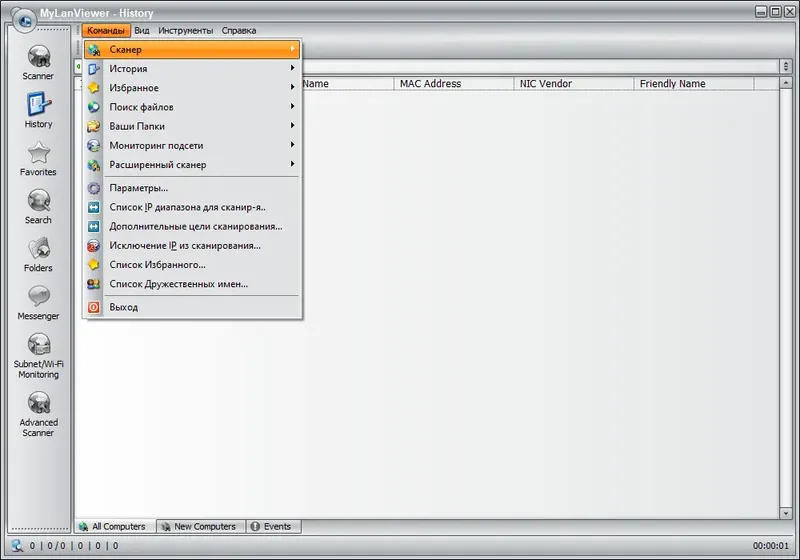Choose Выход to exit

193,307
